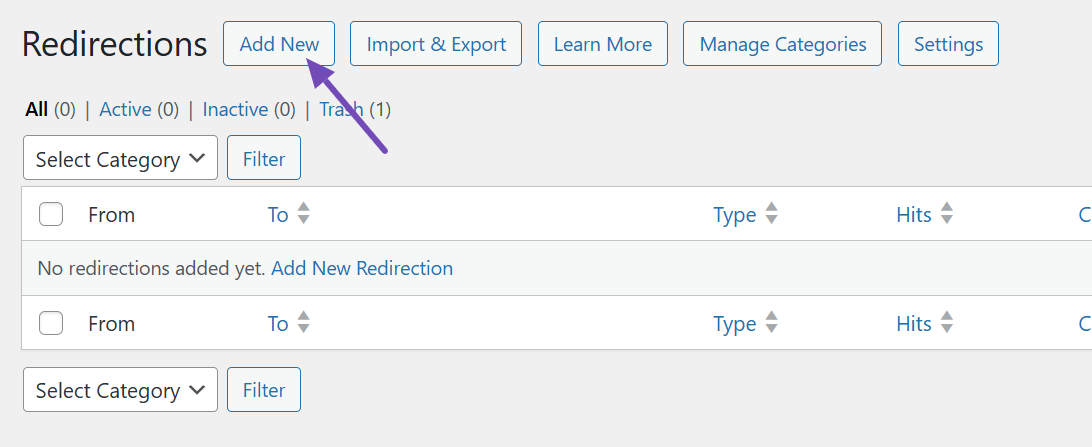1092x447 pixels.
Task: Click the Add New redirection button
Action: 279,44
